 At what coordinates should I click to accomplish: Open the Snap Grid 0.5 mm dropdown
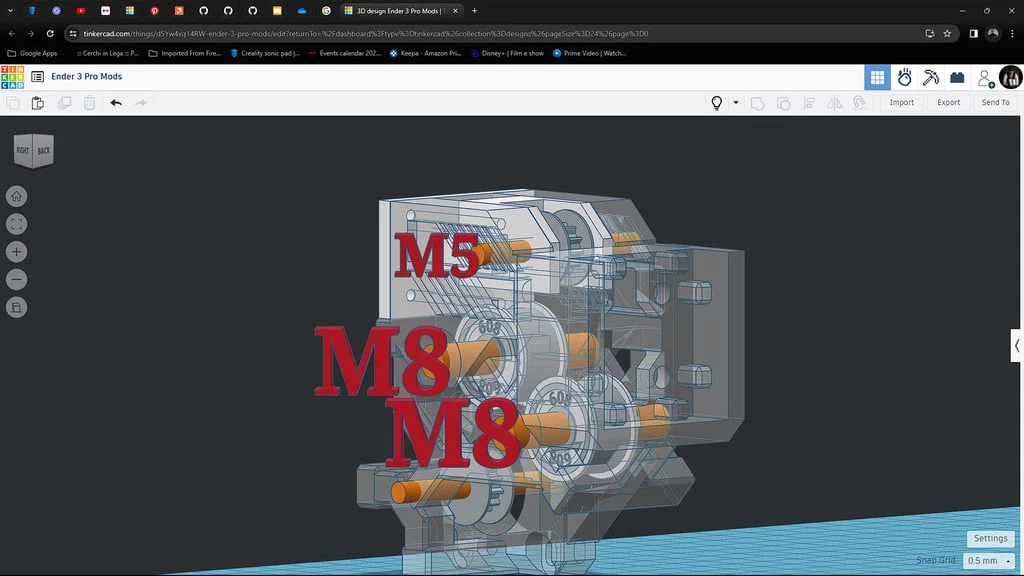click(x=989, y=560)
